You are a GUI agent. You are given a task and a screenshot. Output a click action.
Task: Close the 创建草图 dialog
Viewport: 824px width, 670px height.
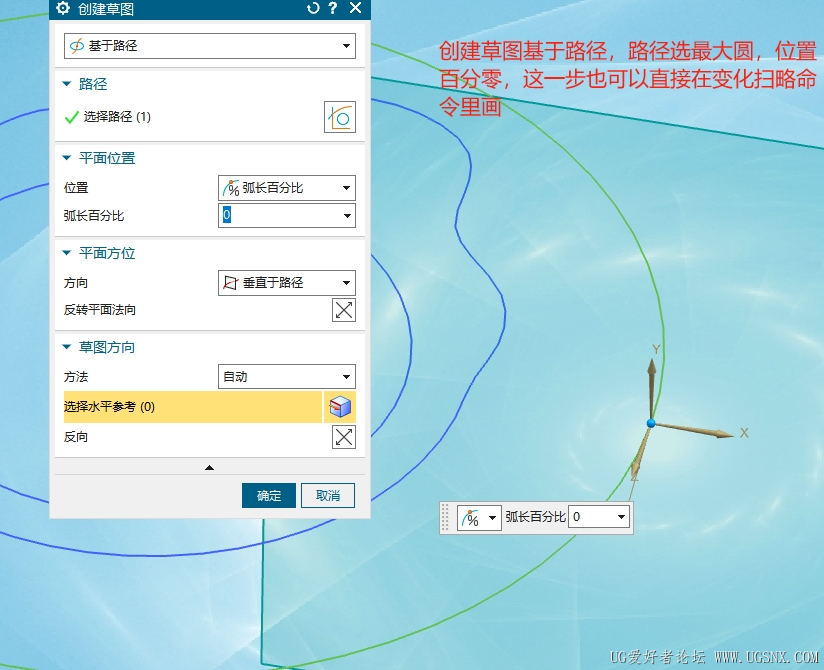[355, 8]
